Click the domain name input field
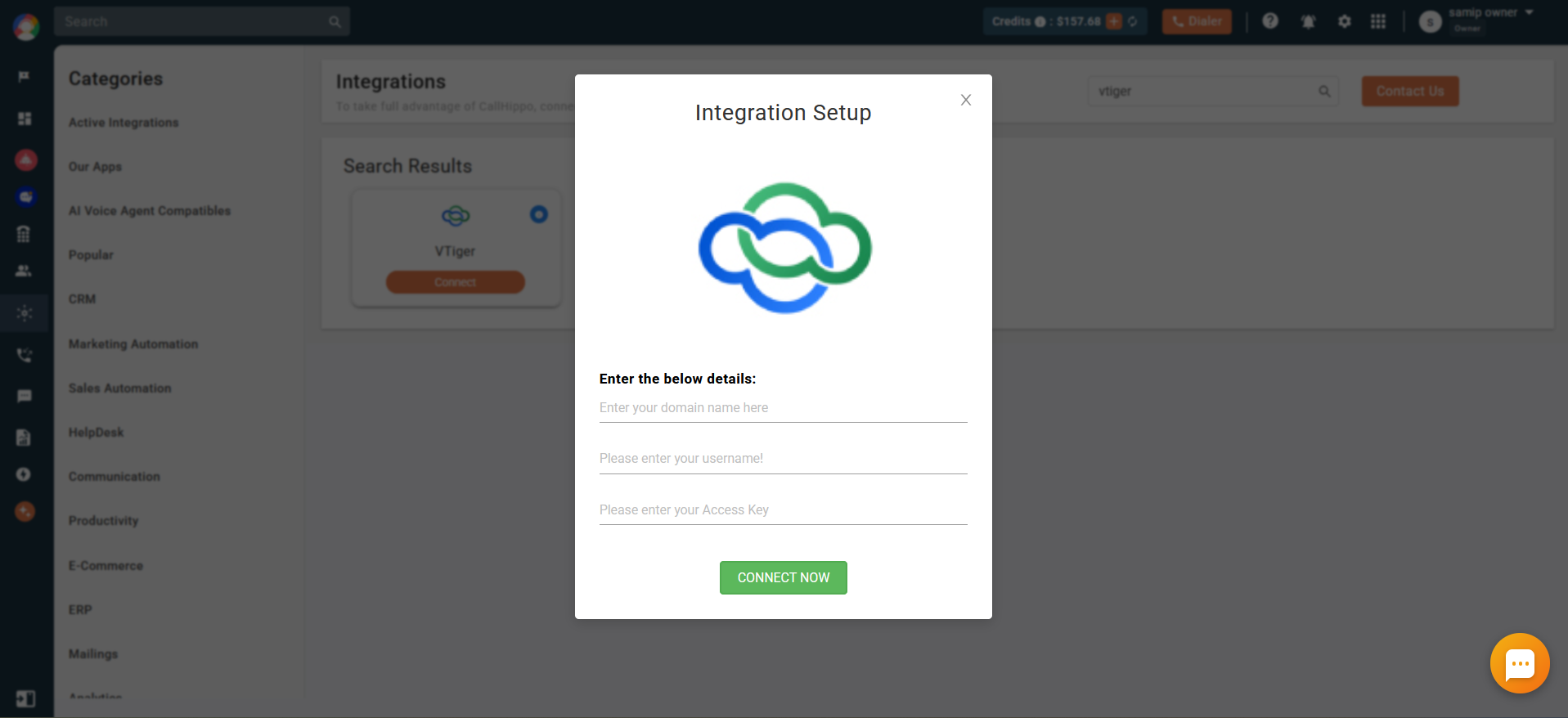The width and height of the screenshot is (1568, 718). pyautogui.click(x=783, y=407)
